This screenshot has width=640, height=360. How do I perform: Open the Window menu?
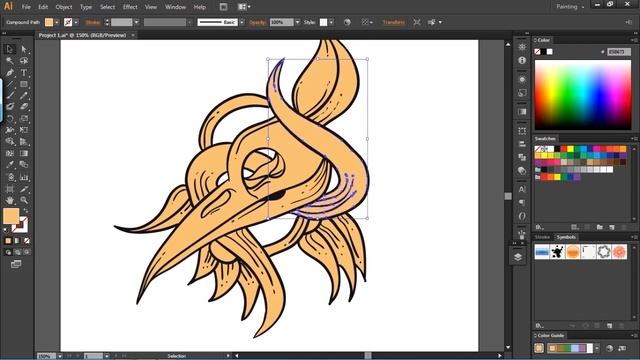(x=175, y=7)
